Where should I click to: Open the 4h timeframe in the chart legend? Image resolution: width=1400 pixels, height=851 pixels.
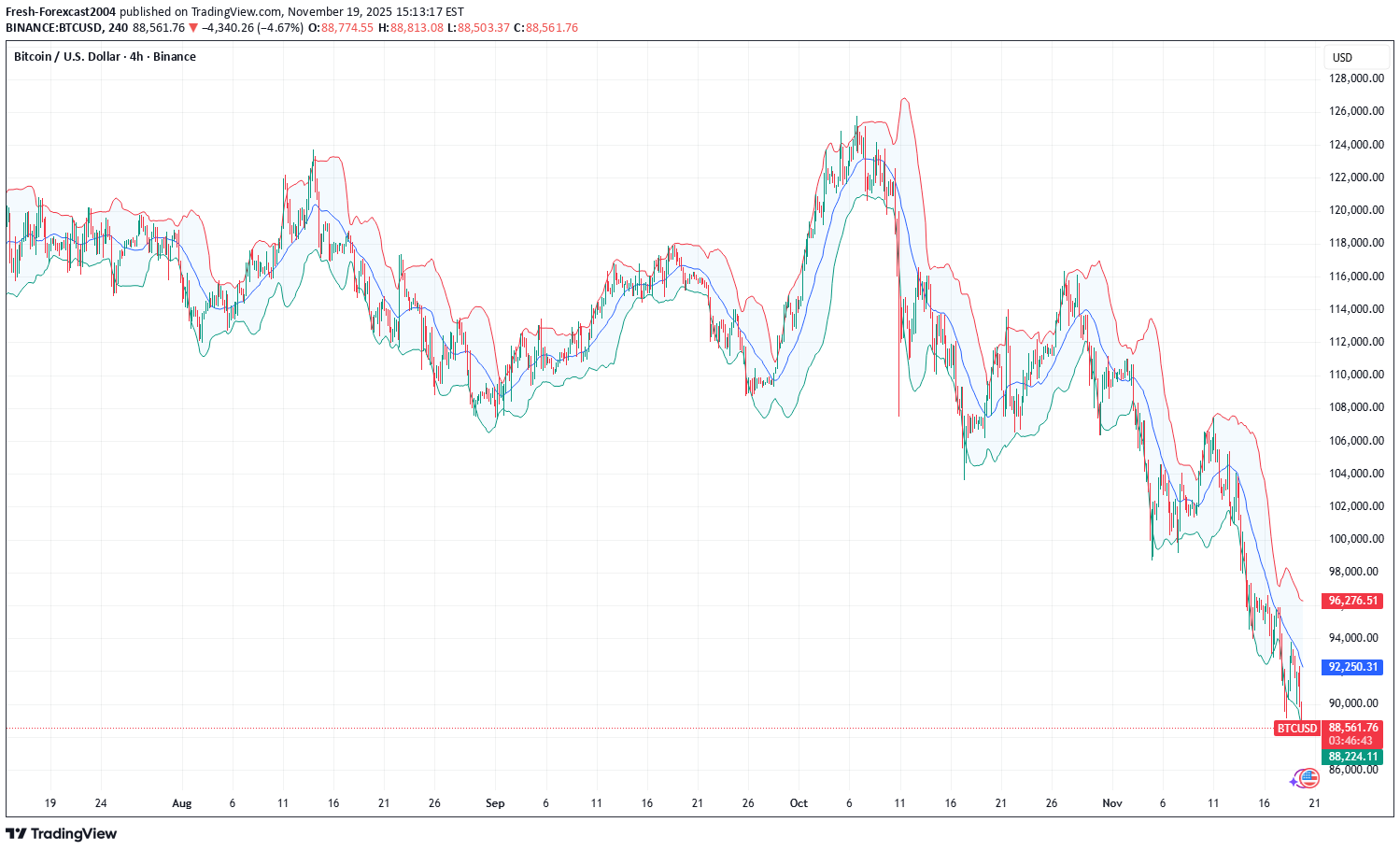(135, 56)
